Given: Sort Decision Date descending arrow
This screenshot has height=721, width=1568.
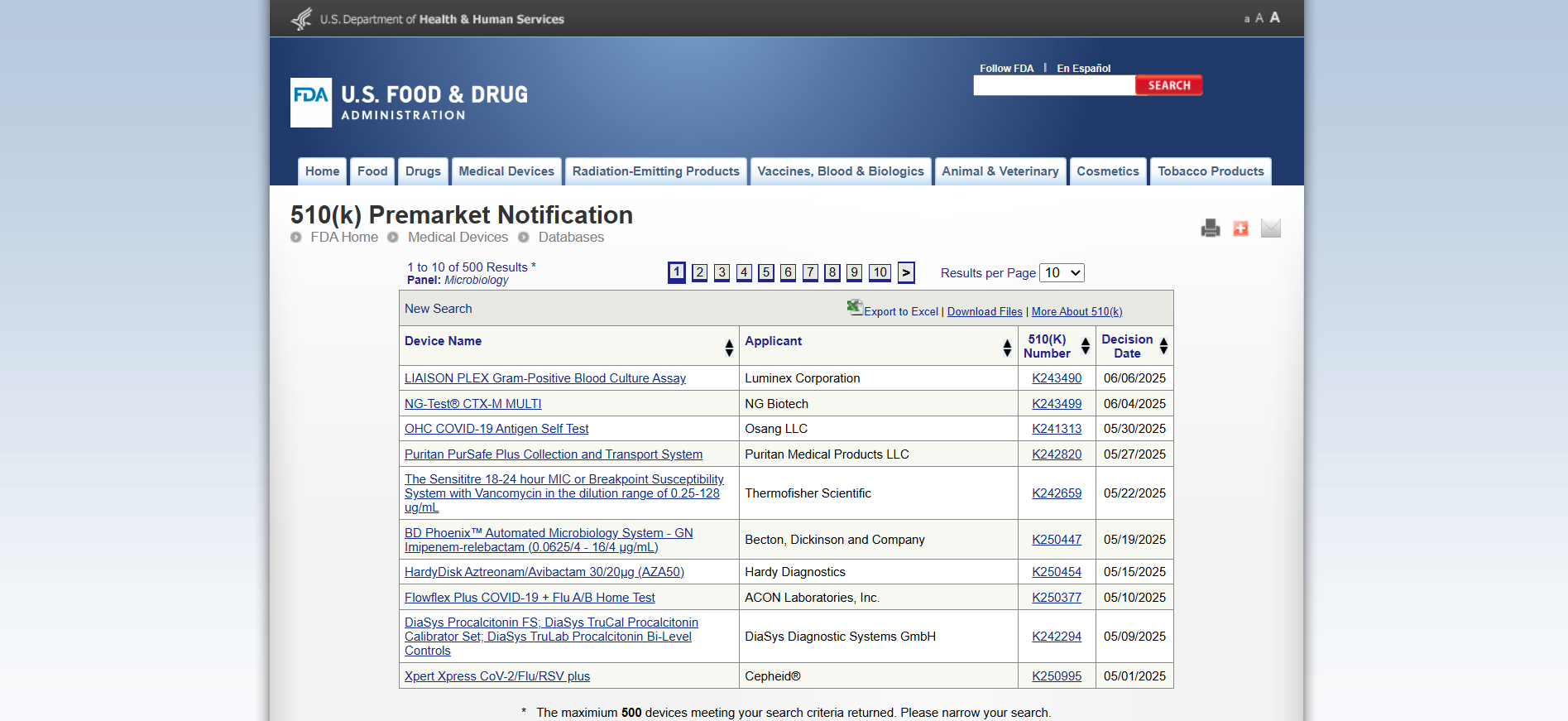Looking at the screenshot, I should pyautogui.click(x=1163, y=351).
